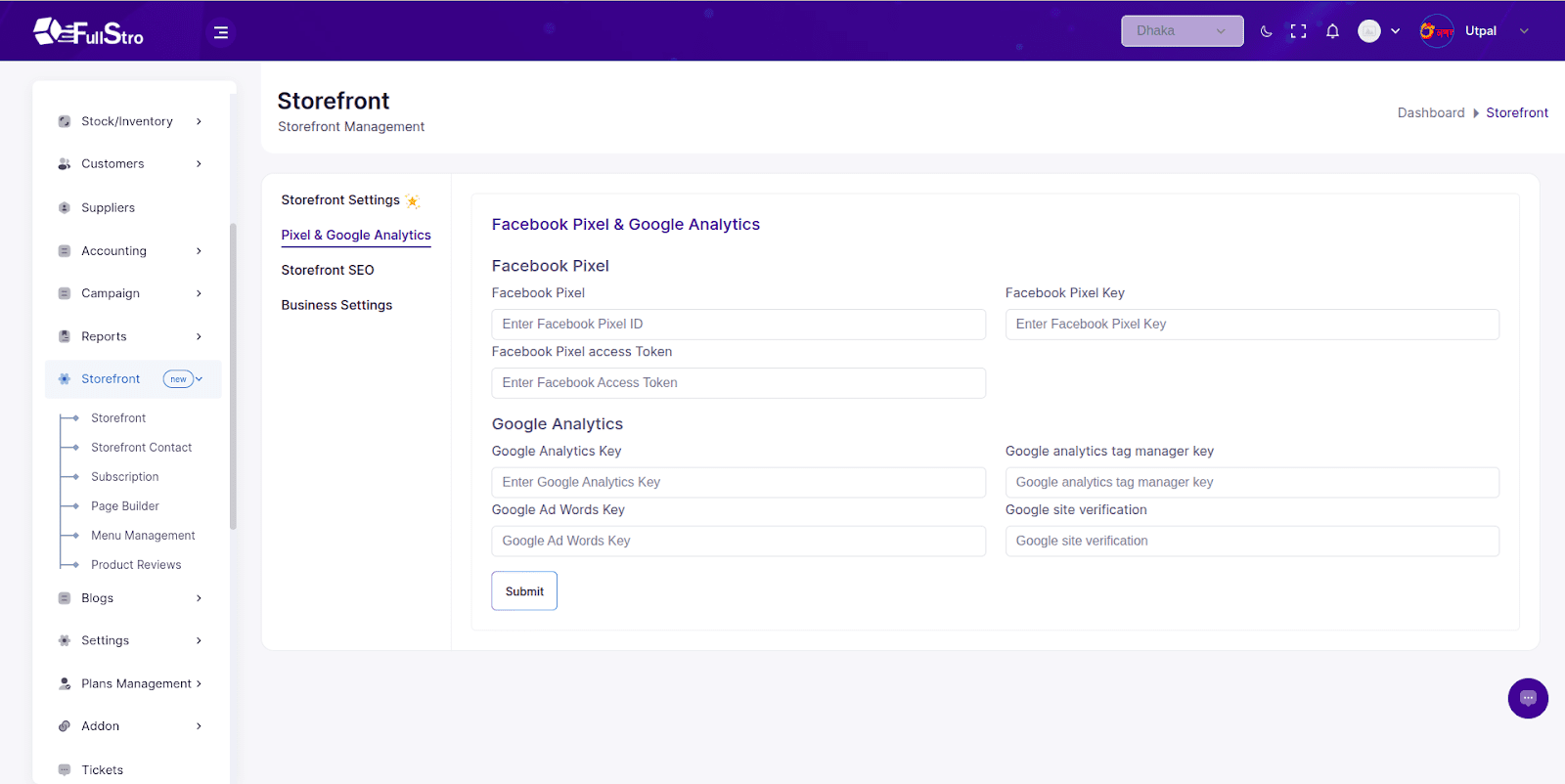Image resolution: width=1565 pixels, height=784 pixels.
Task: Click the Storefront sidebar gear icon
Action: pyautogui.click(x=65, y=379)
